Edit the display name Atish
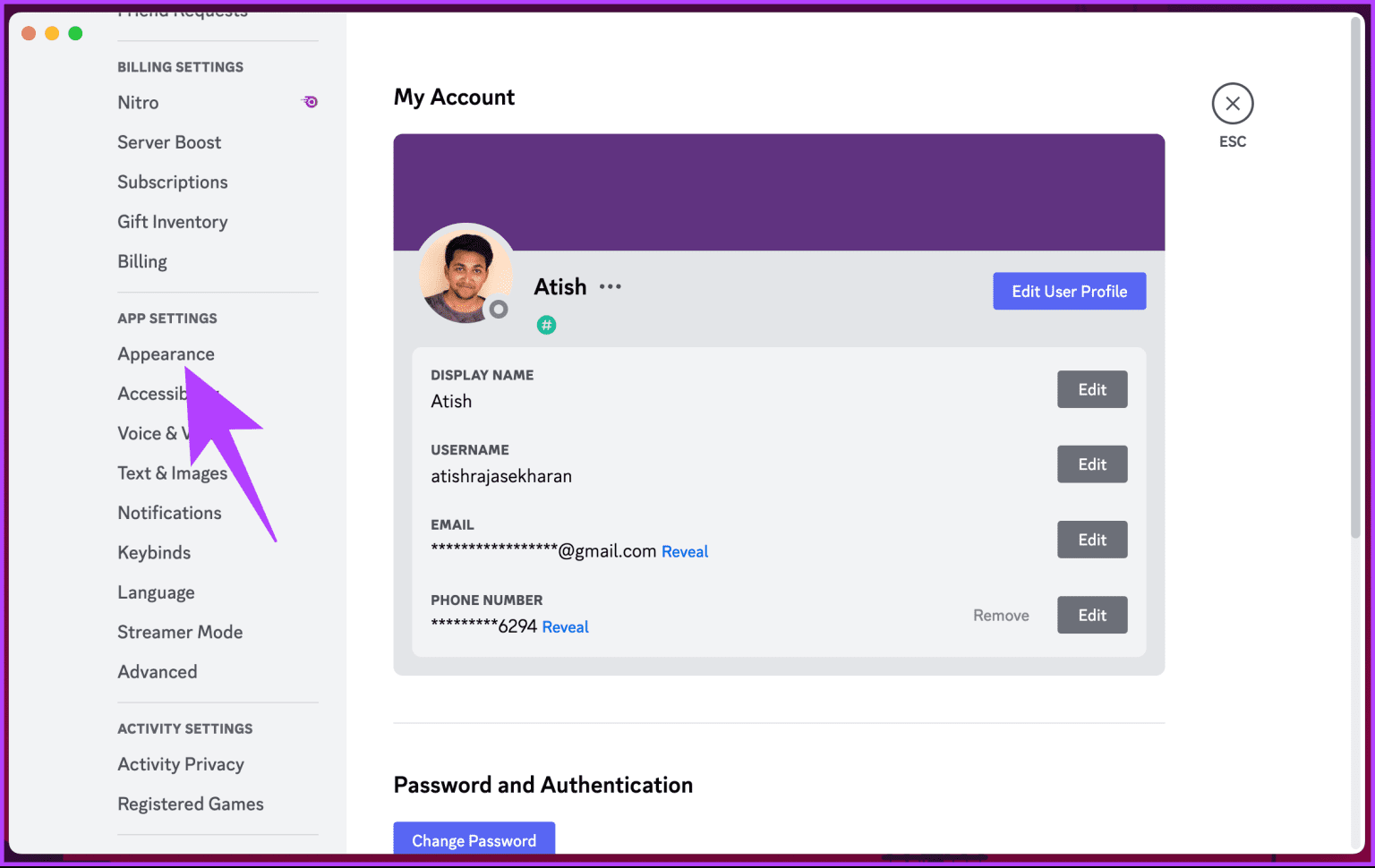Viewport: 1375px width, 868px height. click(1092, 389)
